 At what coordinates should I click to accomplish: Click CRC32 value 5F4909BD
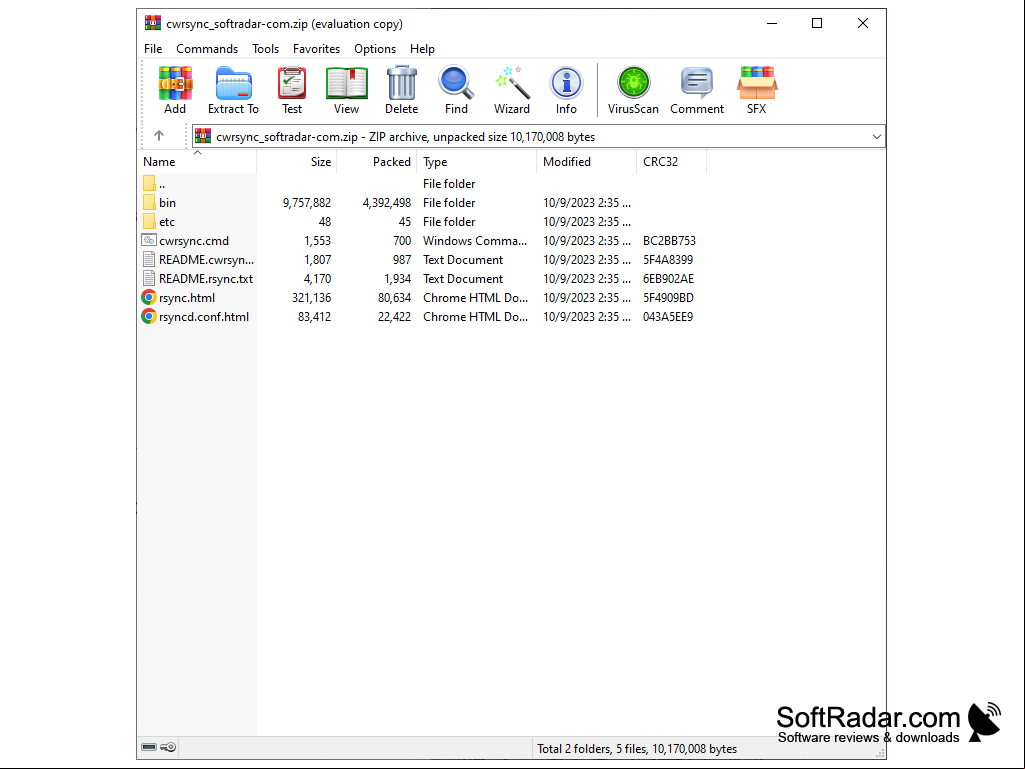668,298
